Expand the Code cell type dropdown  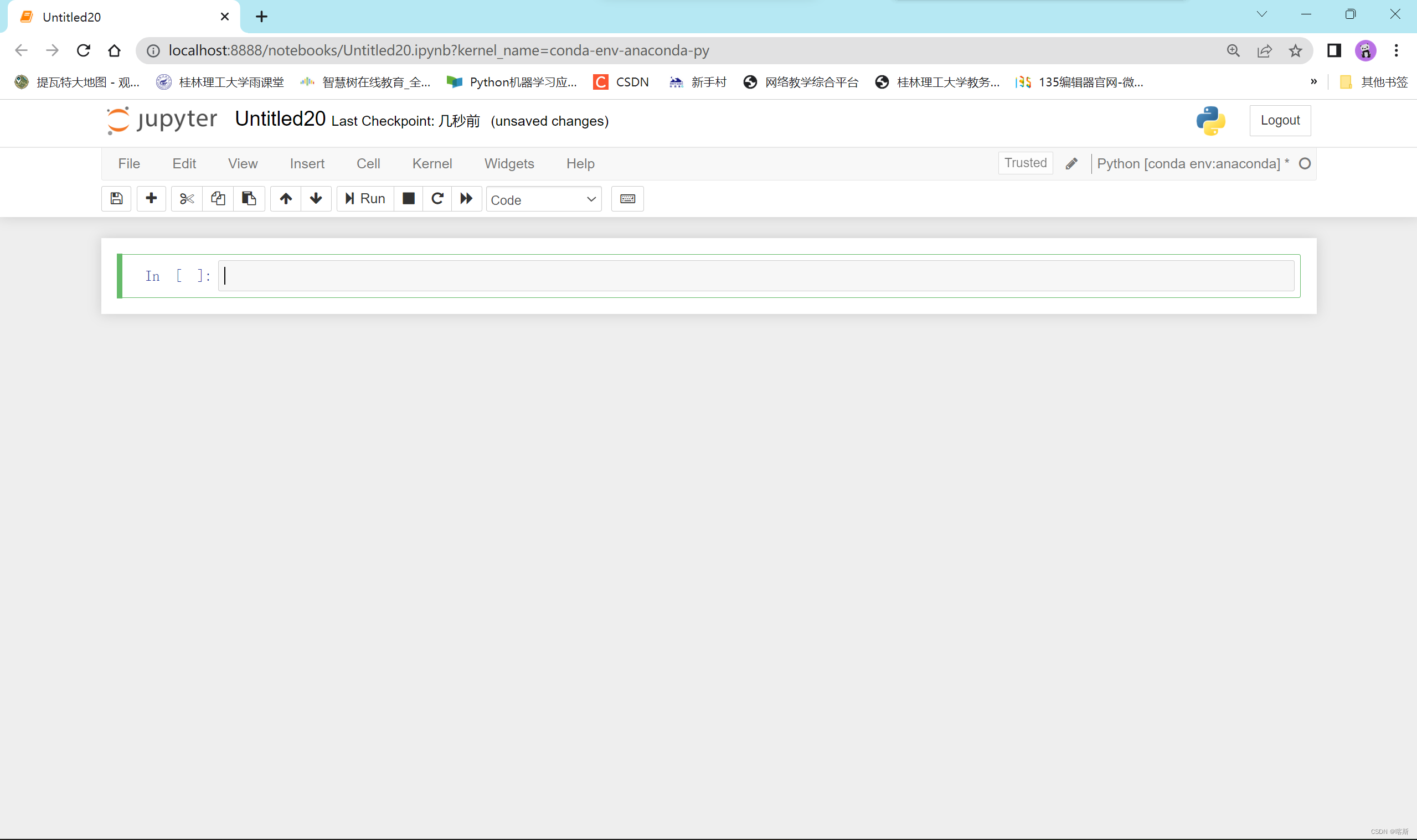tap(543, 199)
